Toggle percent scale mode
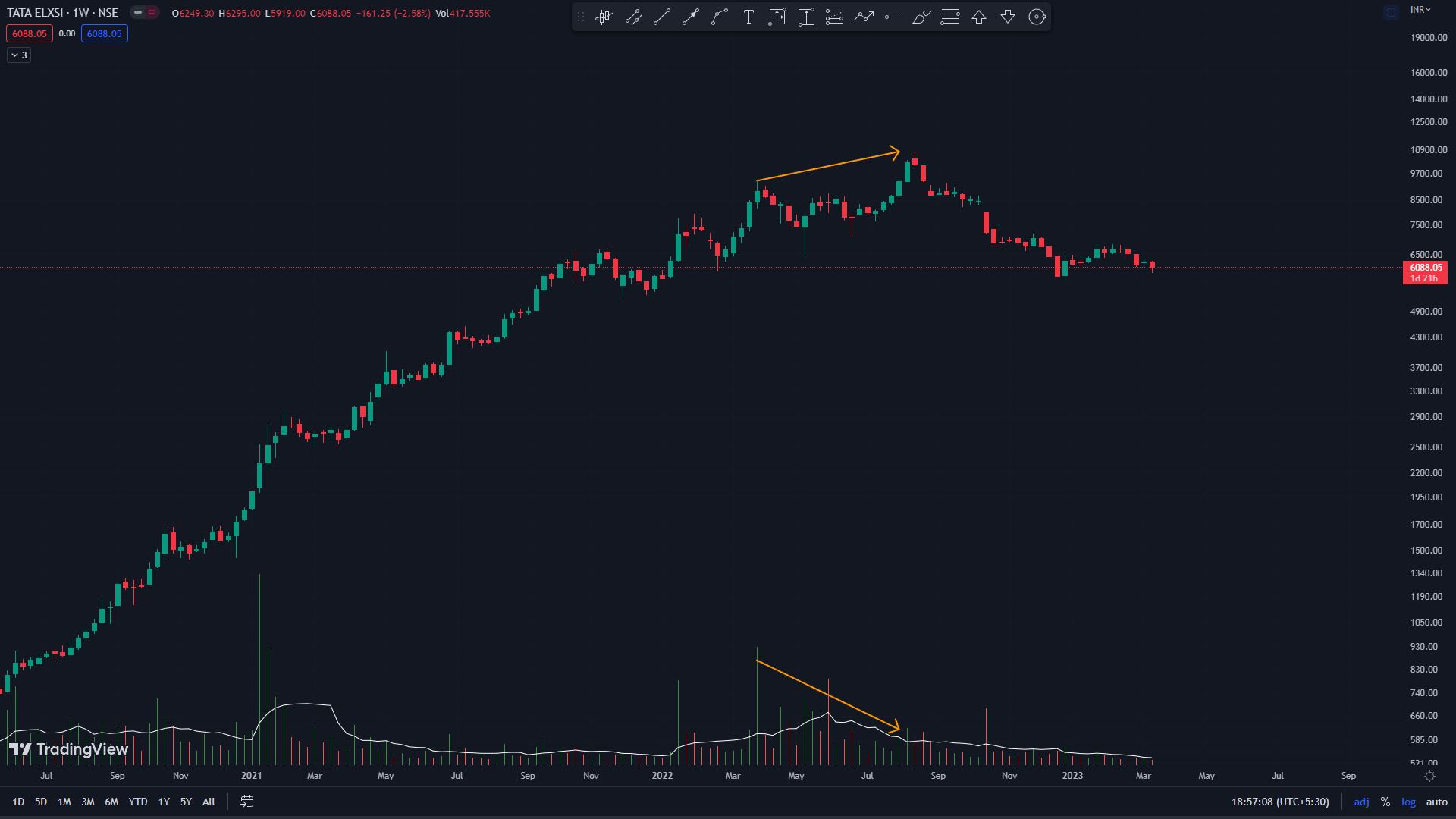The image size is (1456, 819). [1385, 802]
